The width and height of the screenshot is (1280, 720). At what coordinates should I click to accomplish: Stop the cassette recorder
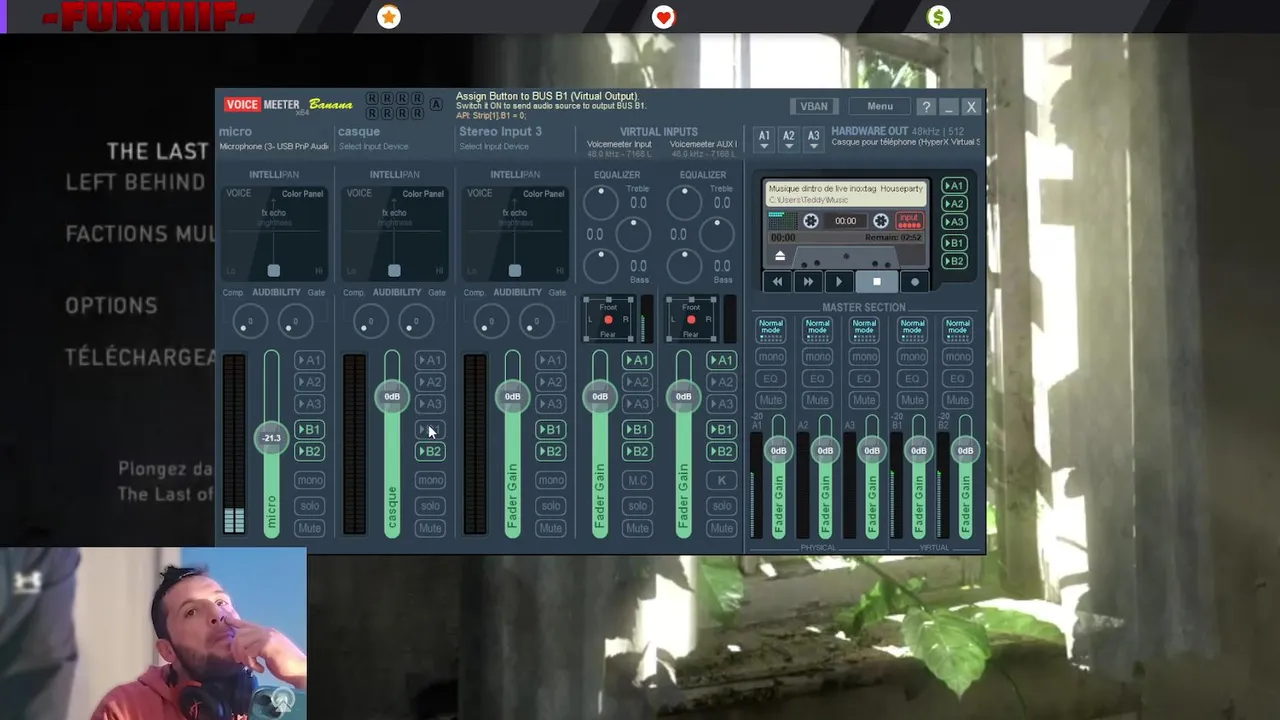point(877,282)
